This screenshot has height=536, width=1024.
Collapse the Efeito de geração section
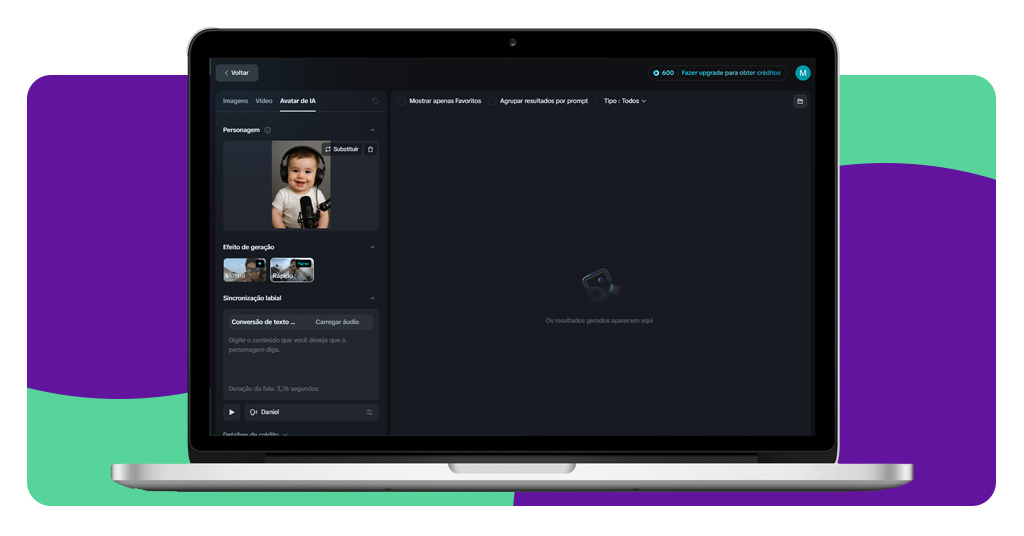(x=372, y=247)
